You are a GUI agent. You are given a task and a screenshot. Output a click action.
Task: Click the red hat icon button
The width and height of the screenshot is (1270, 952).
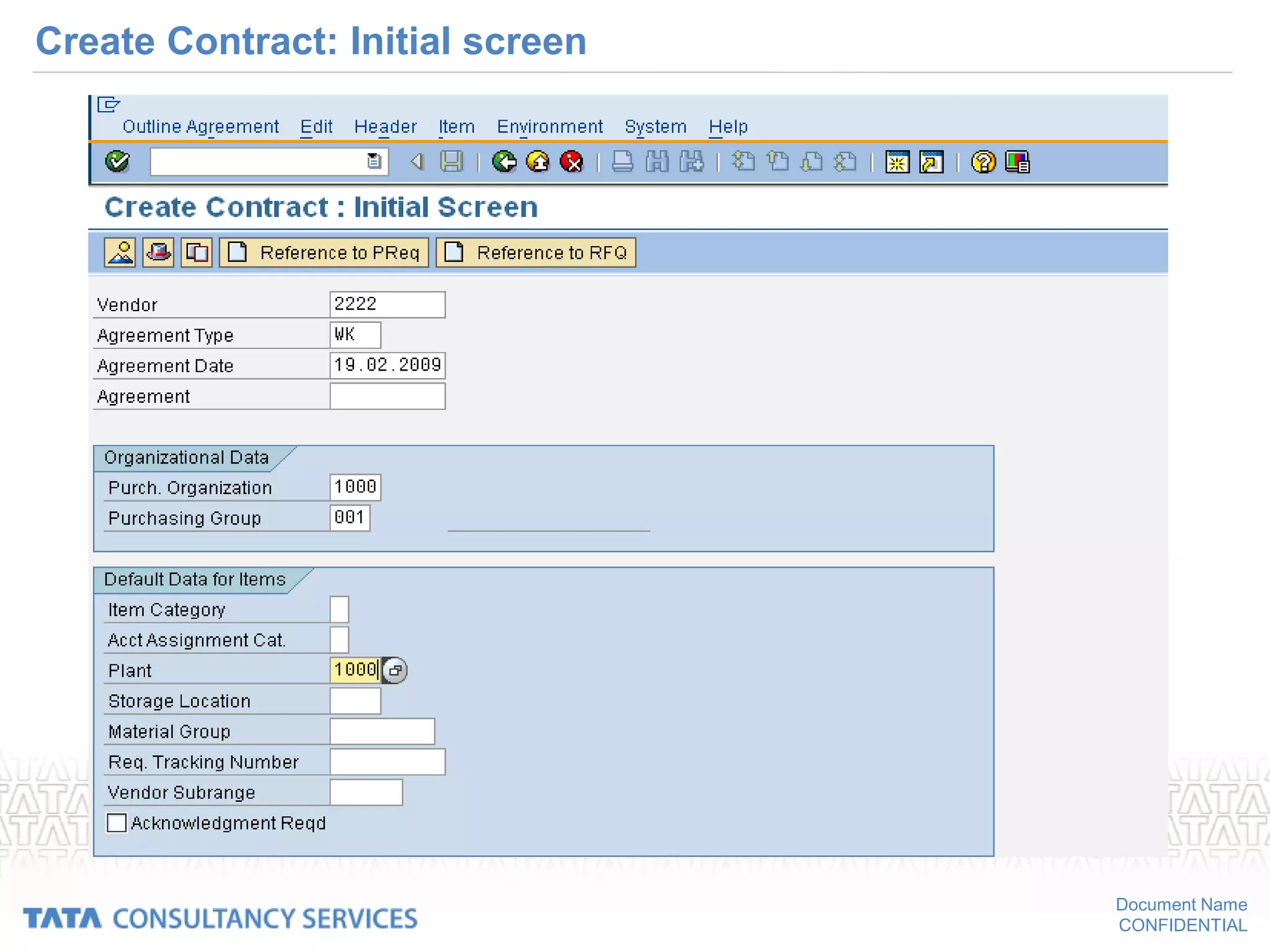click(158, 252)
